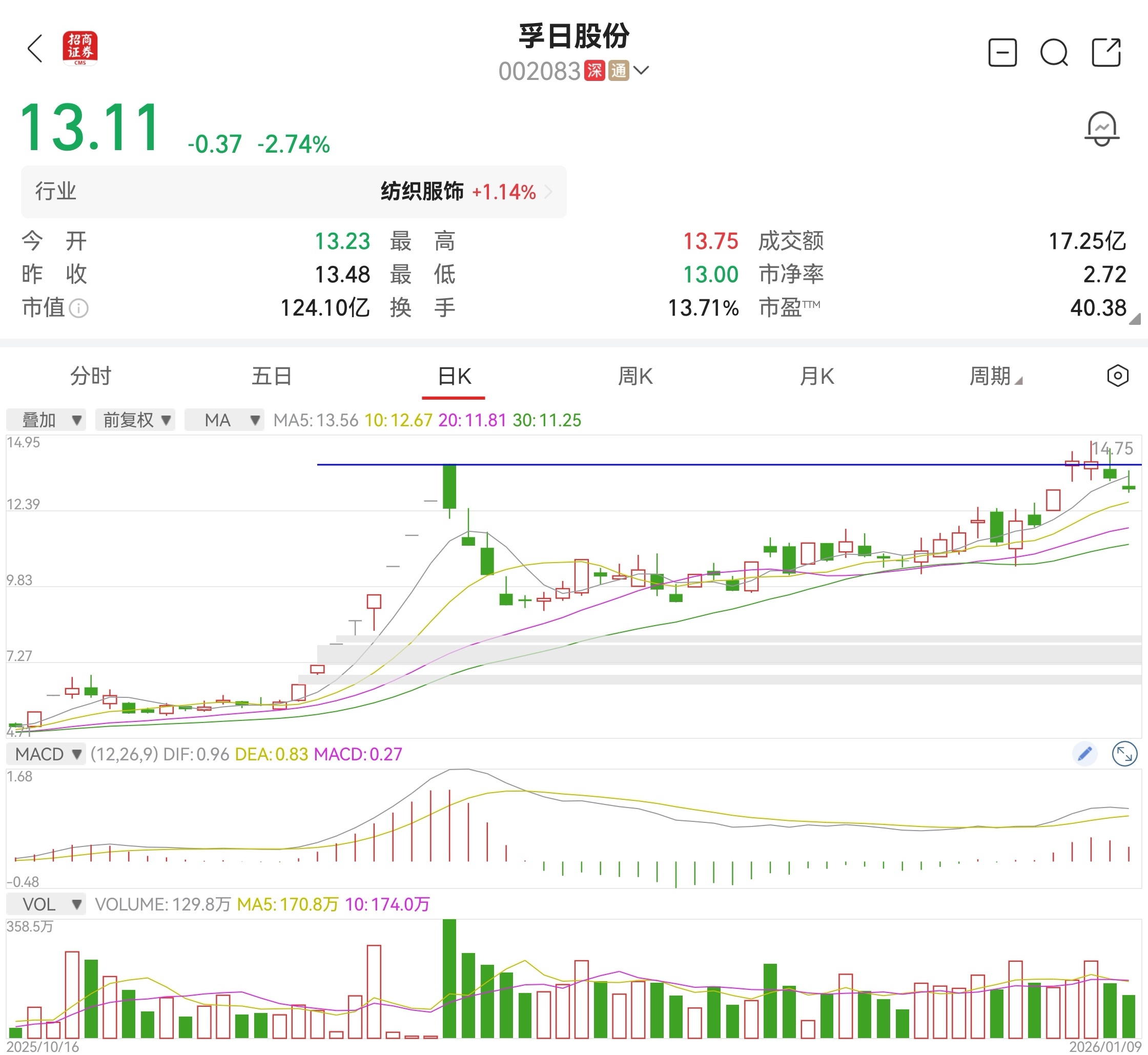Screen dimensions: 1148x1055
Task: Click the blue pencil draw icon
Action: (1084, 754)
